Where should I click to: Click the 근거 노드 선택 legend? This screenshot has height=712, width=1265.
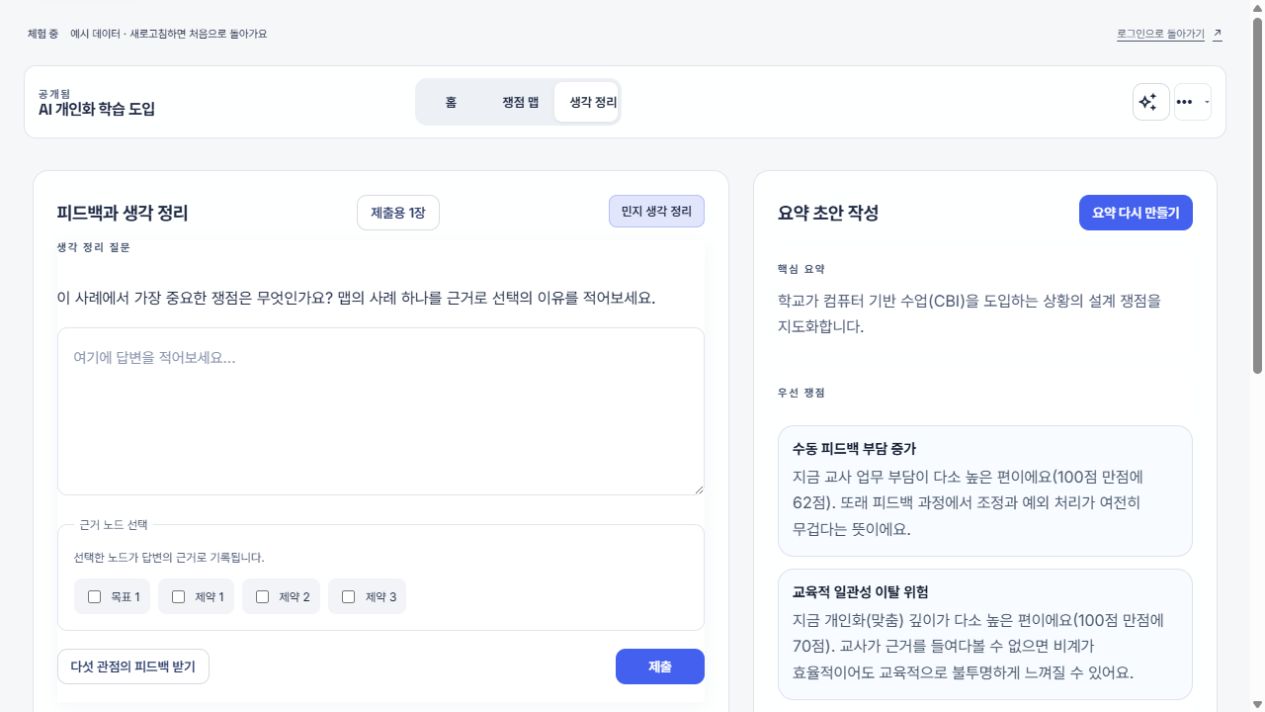pos(113,524)
